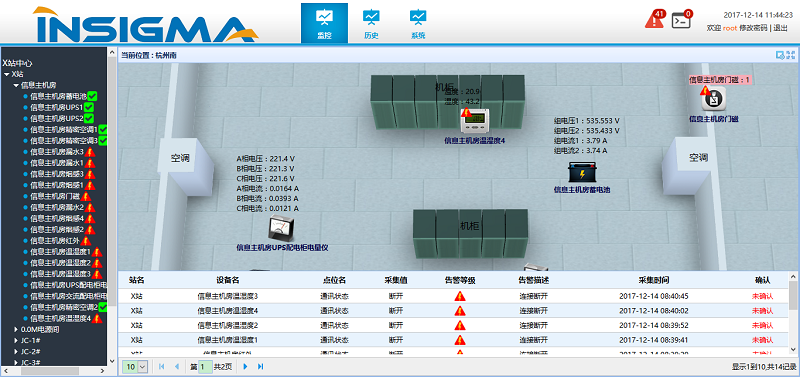Screen dimensions: 800x377
Task: Click the 信息主机房门磁 door sensor icon
Action: [713, 99]
